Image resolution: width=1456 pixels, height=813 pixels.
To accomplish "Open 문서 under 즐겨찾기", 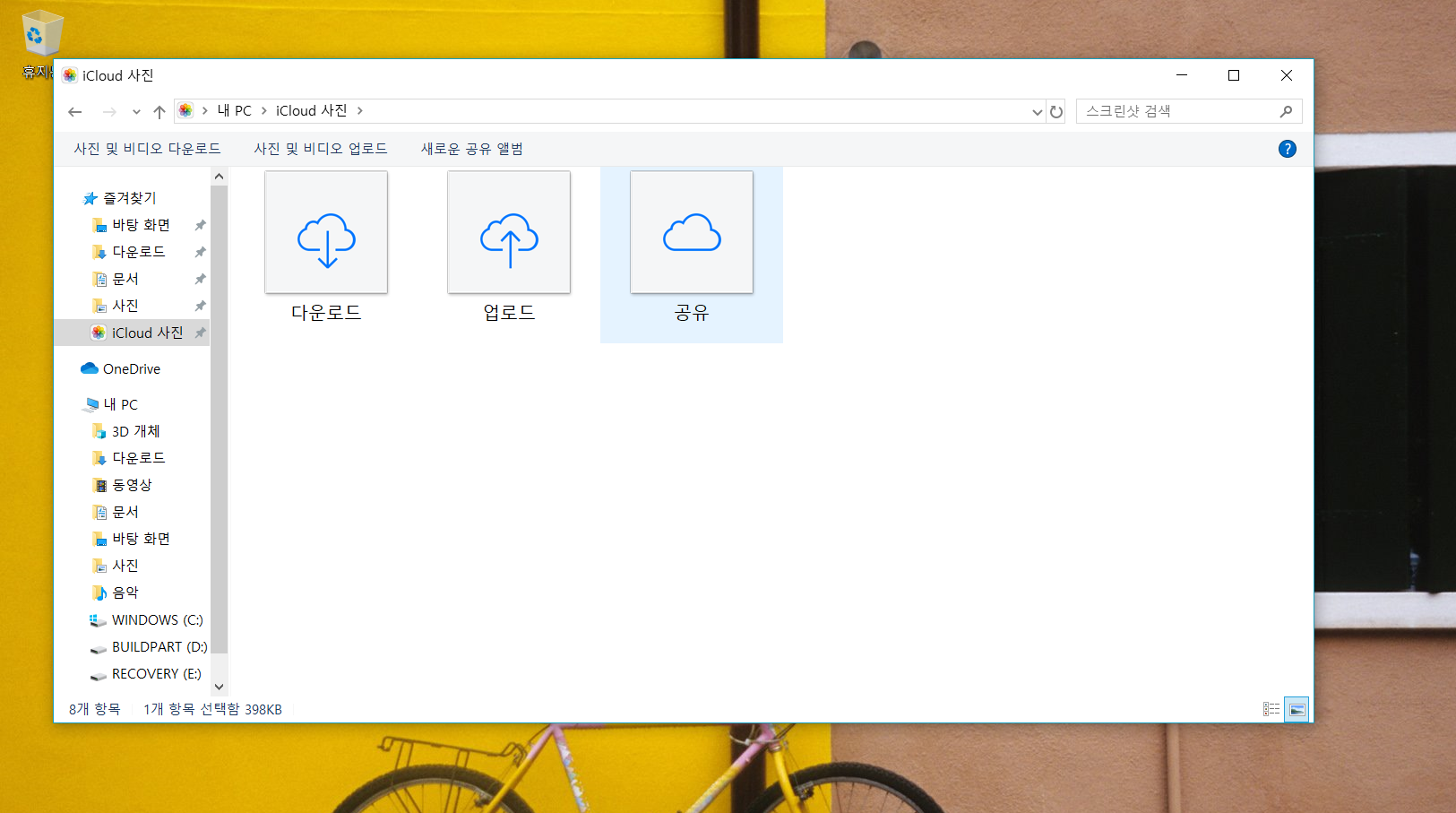I will tap(125, 279).
